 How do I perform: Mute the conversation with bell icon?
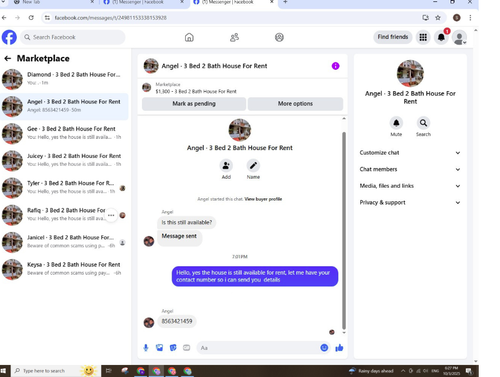pos(396,123)
